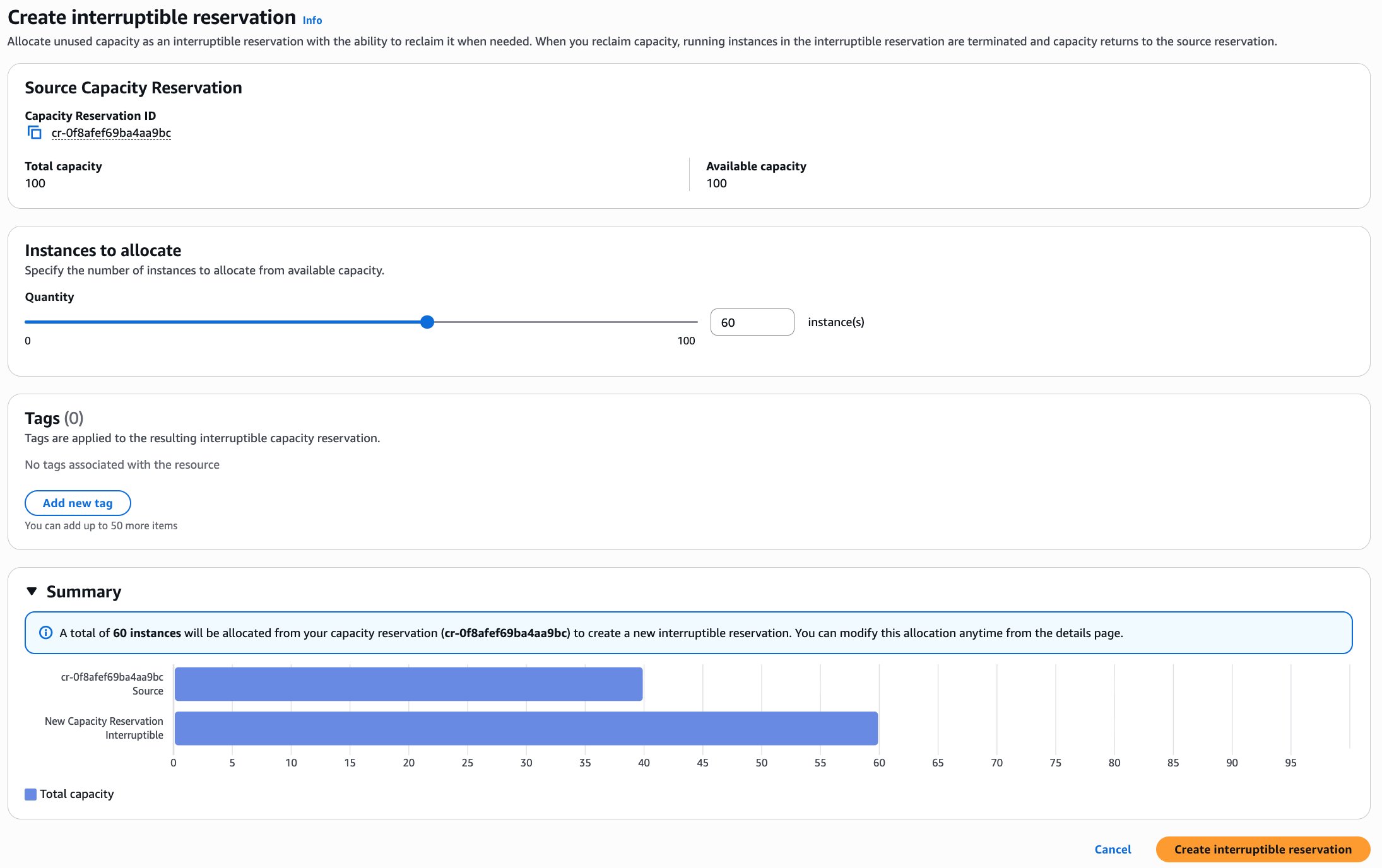Click Create interruptible reservation

pos(1263,849)
